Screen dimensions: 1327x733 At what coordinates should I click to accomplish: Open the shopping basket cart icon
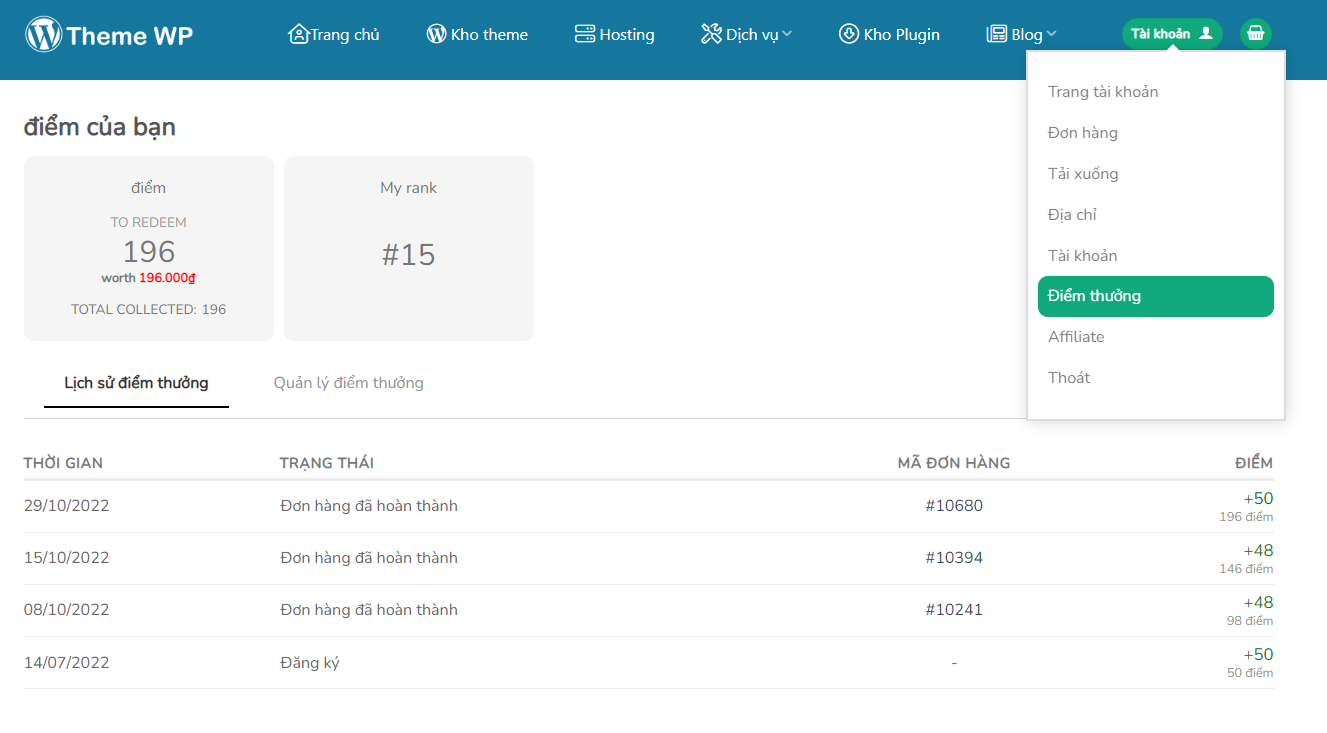tap(1256, 34)
